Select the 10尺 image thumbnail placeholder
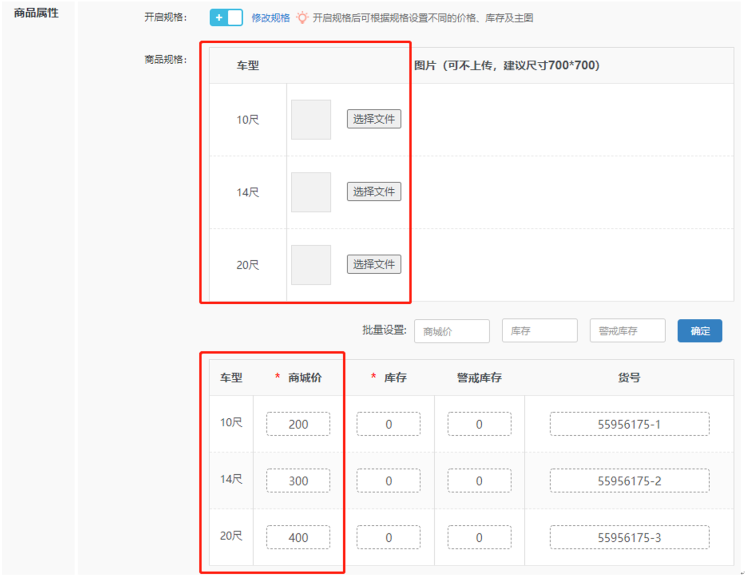 310,119
